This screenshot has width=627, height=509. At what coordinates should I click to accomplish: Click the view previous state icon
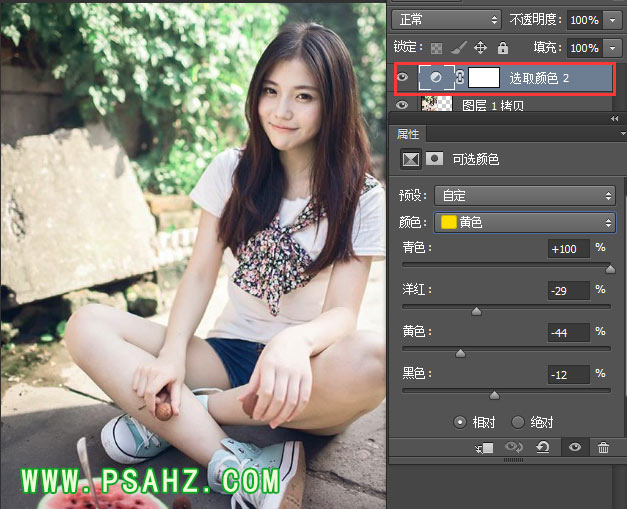515,449
